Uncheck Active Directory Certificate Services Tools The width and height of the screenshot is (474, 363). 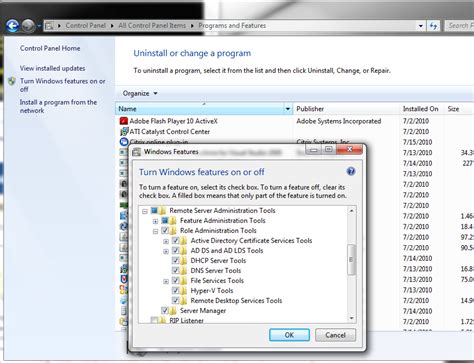175,240
